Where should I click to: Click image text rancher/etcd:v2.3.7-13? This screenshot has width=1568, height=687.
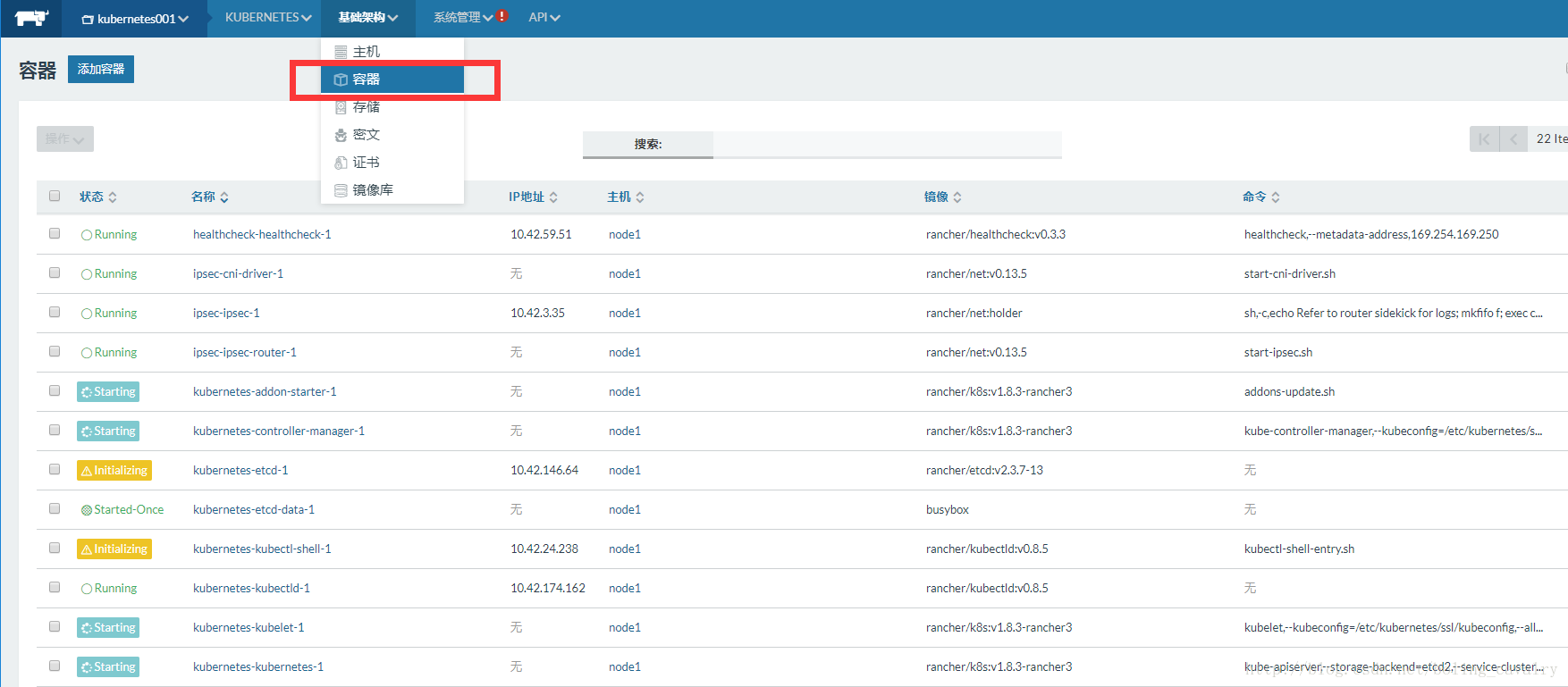[x=984, y=470]
